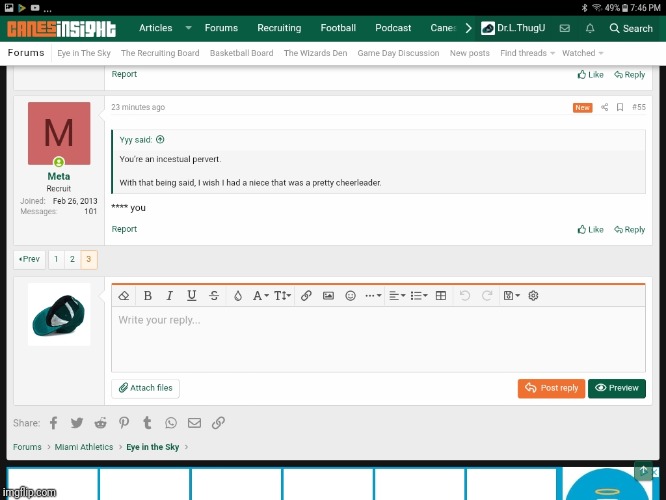Open alerts bell icon in header
The width and height of the screenshot is (666, 500).
pos(590,28)
